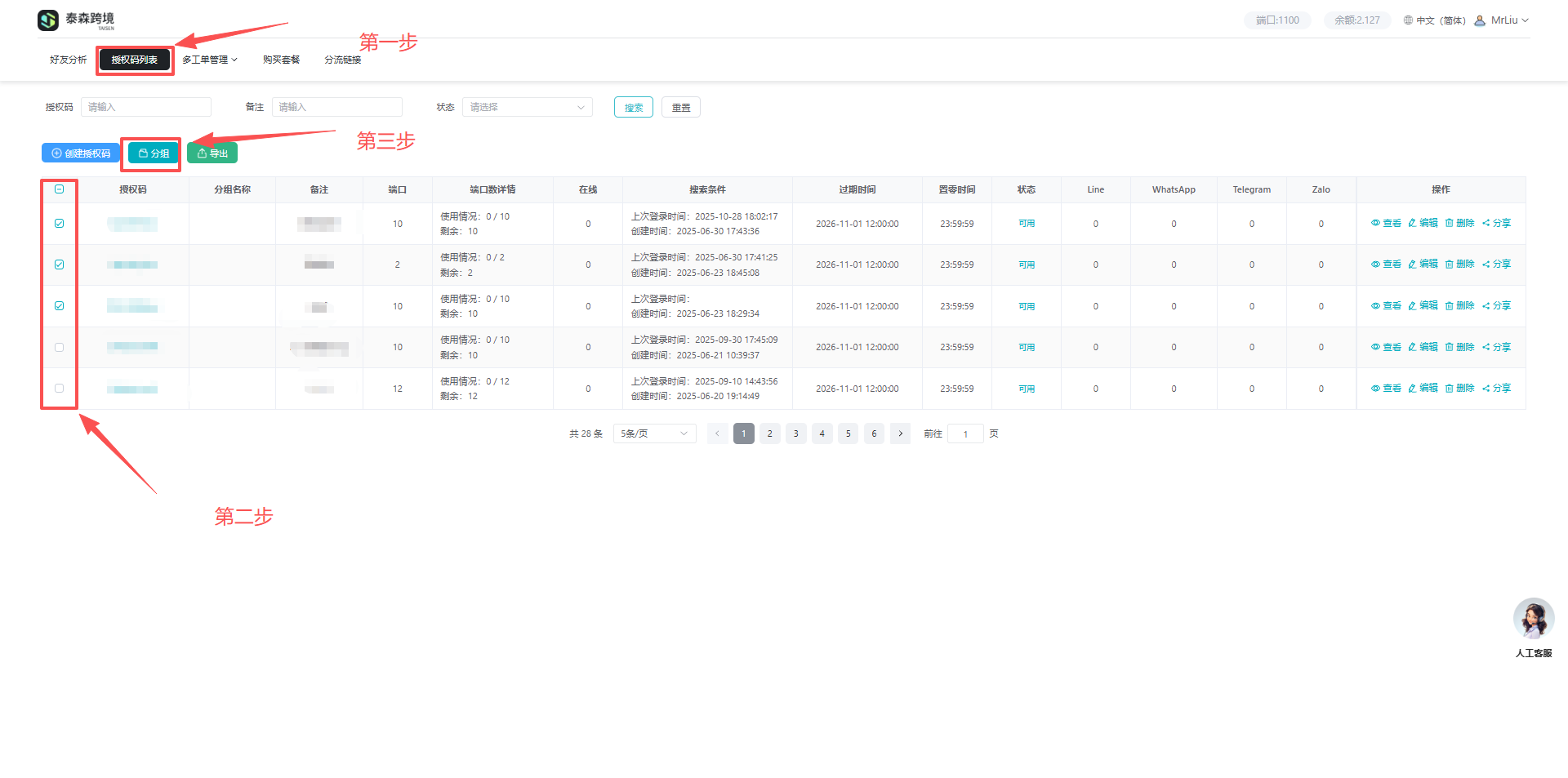The width and height of the screenshot is (1568, 778).
Task: Click the globe language icon
Action: pos(1408,20)
